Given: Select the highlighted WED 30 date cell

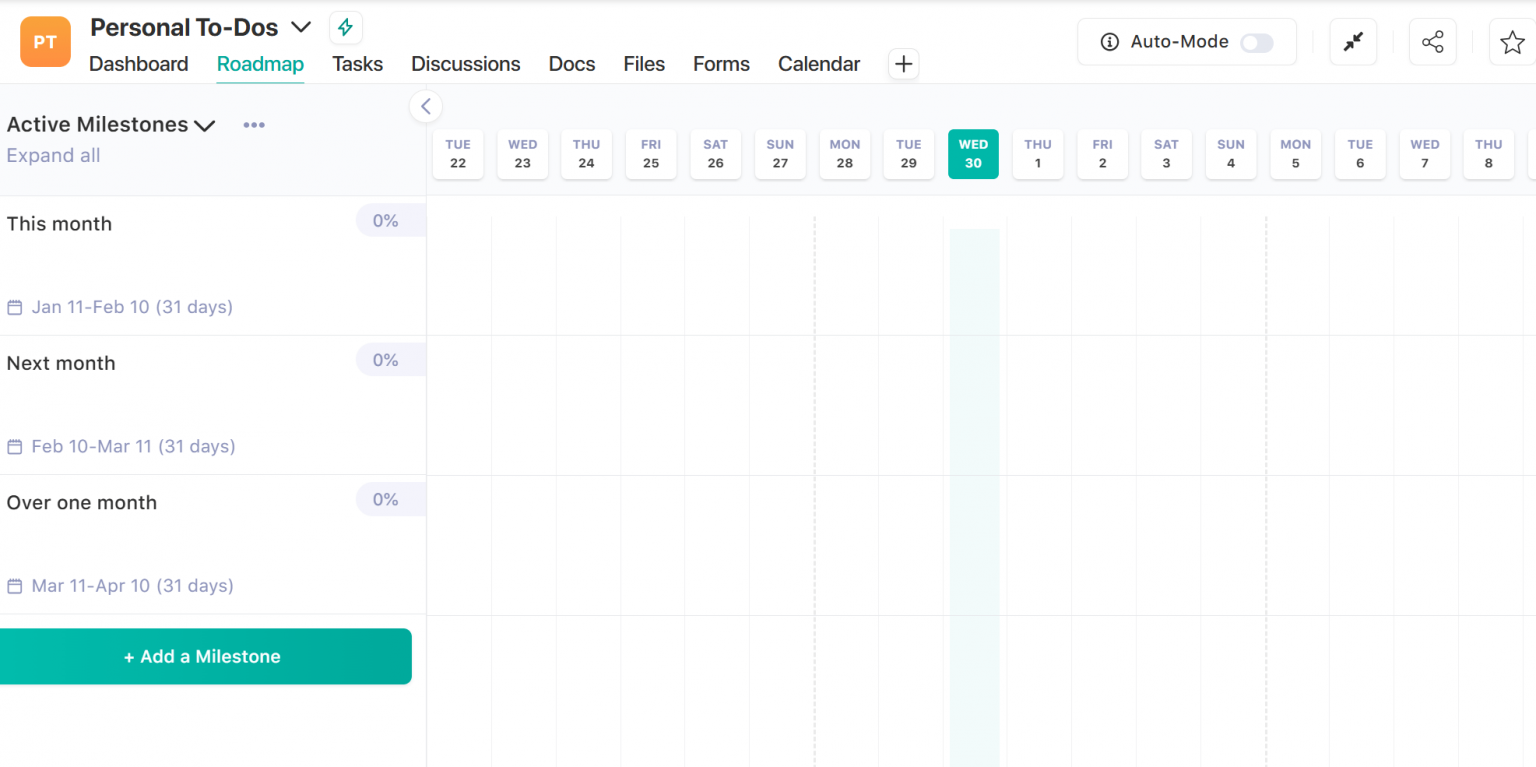Looking at the screenshot, I should [973, 153].
